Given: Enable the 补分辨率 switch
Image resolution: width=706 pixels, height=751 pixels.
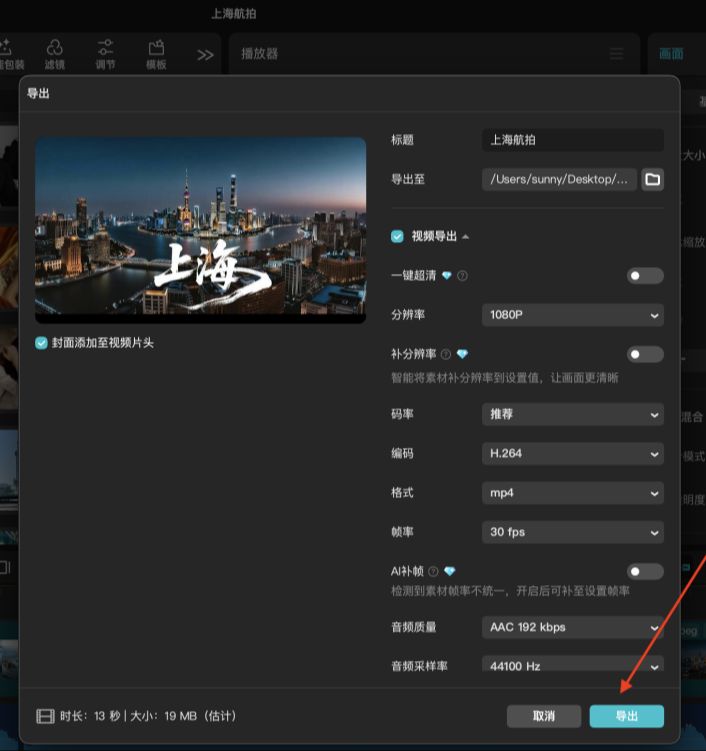Looking at the screenshot, I should [645, 354].
